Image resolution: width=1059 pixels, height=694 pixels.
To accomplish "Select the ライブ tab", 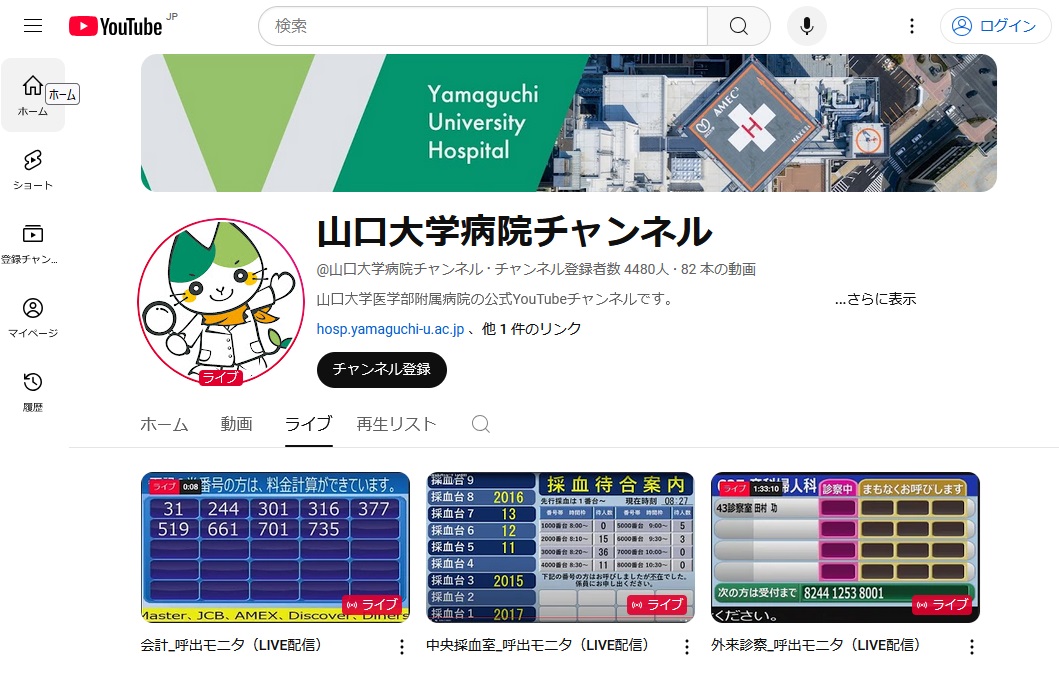I will coord(309,424).
